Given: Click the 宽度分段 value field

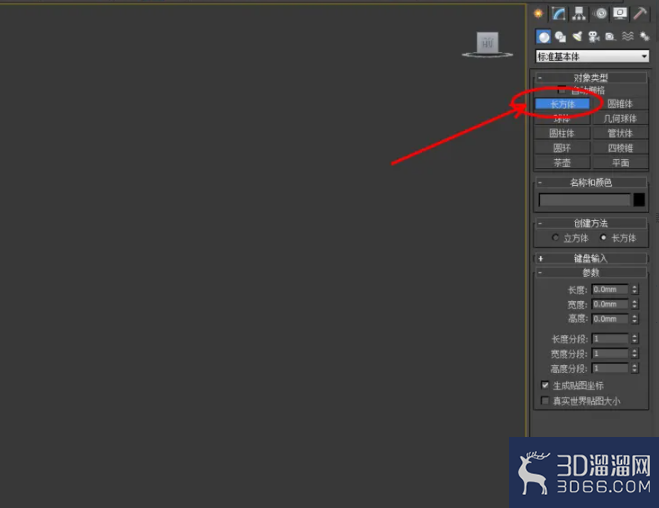Looking at the screenshot, I should (610, 353).
